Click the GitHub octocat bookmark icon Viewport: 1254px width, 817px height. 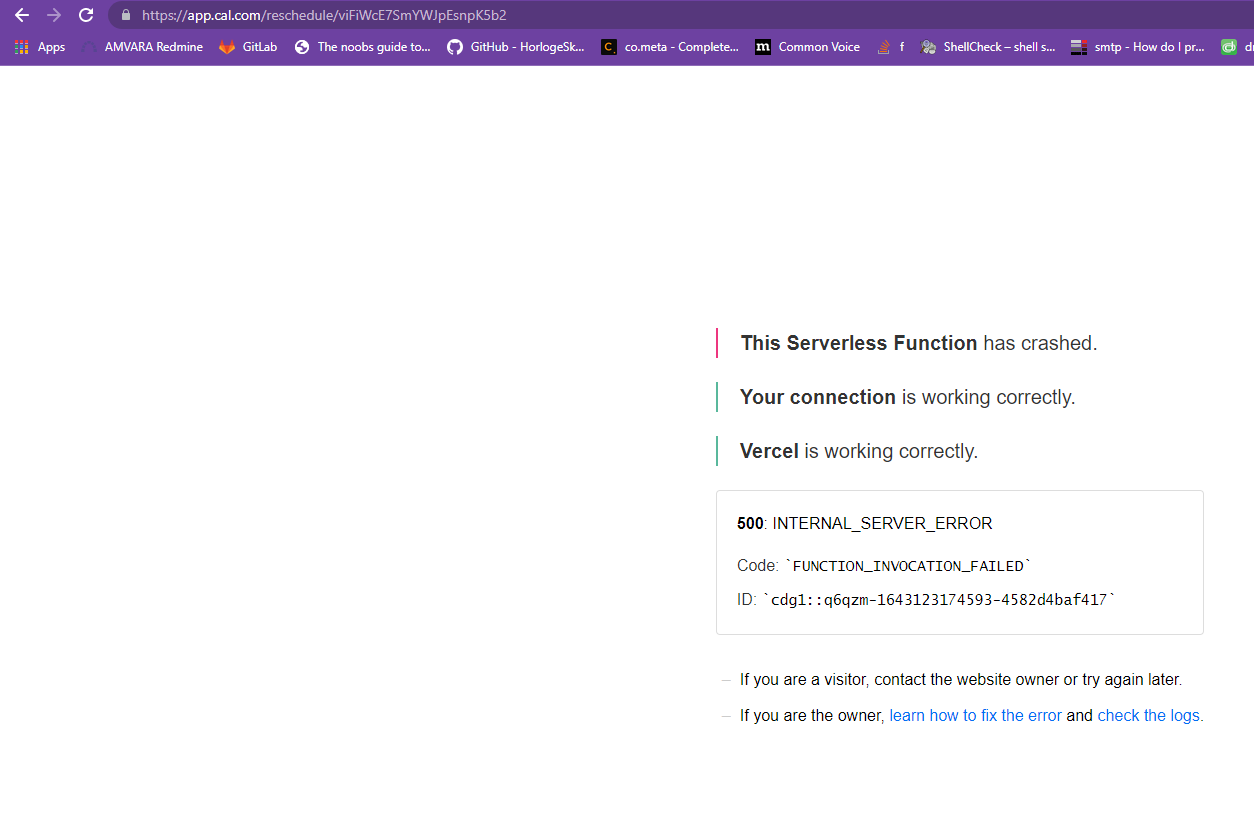point(455,47)
